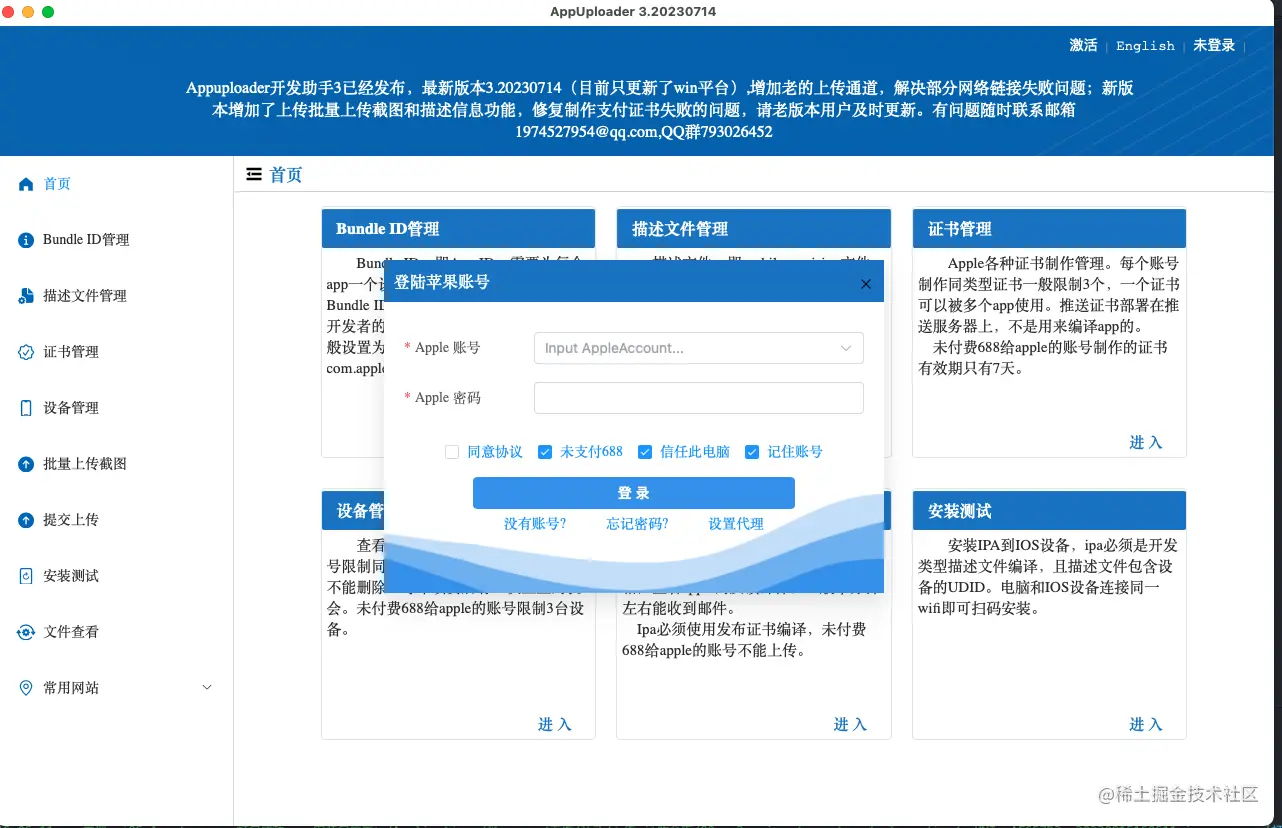Click the badge icon beside 证书管理
The width and height of the screenshot is (1282, 828).
pos(26,352)
